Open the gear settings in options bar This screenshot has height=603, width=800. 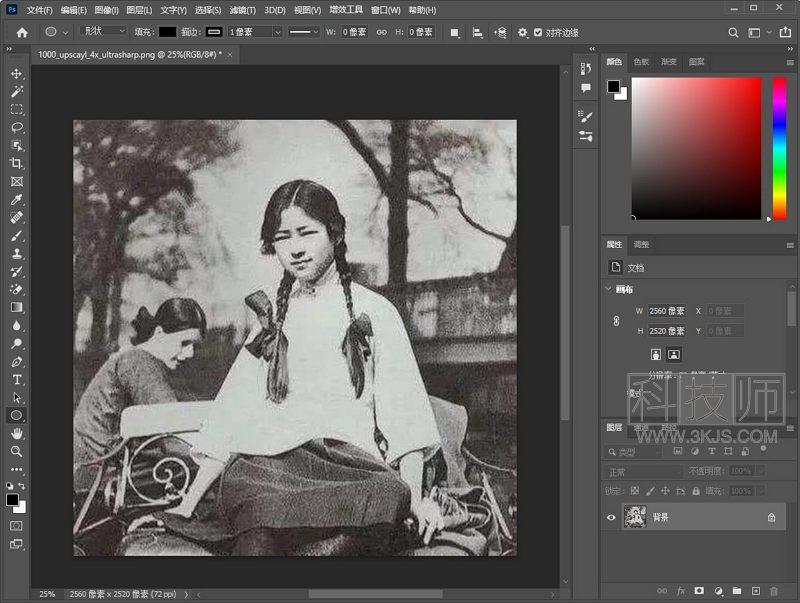(522, 32)
